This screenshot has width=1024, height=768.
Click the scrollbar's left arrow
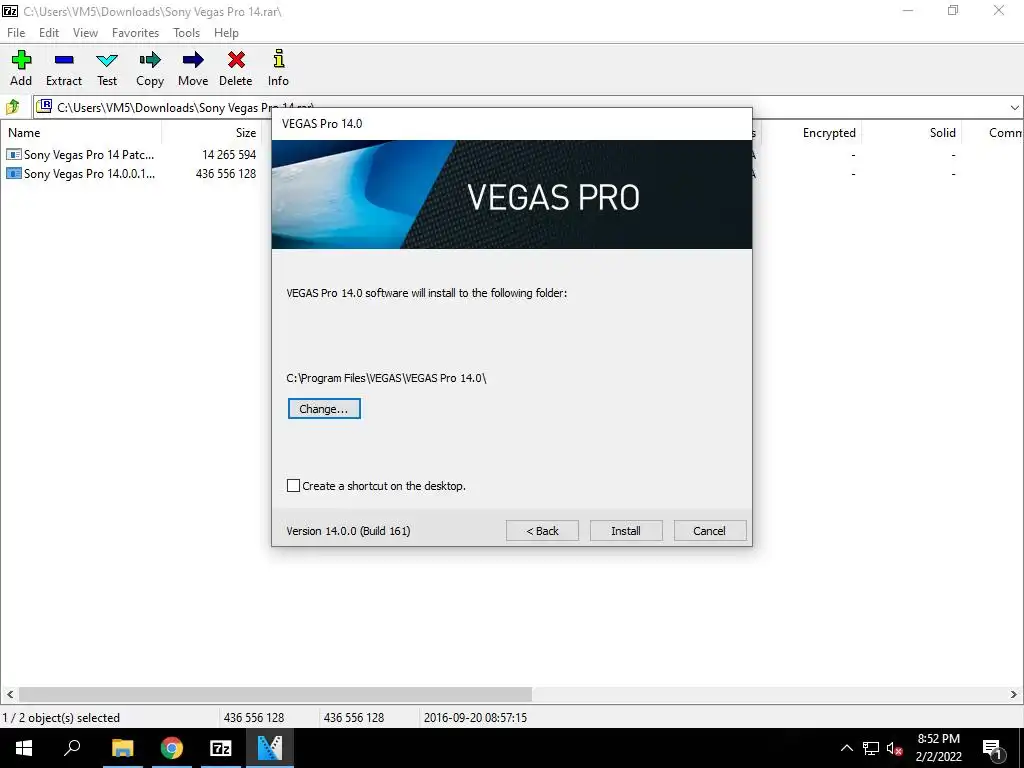tap(10, 694)
